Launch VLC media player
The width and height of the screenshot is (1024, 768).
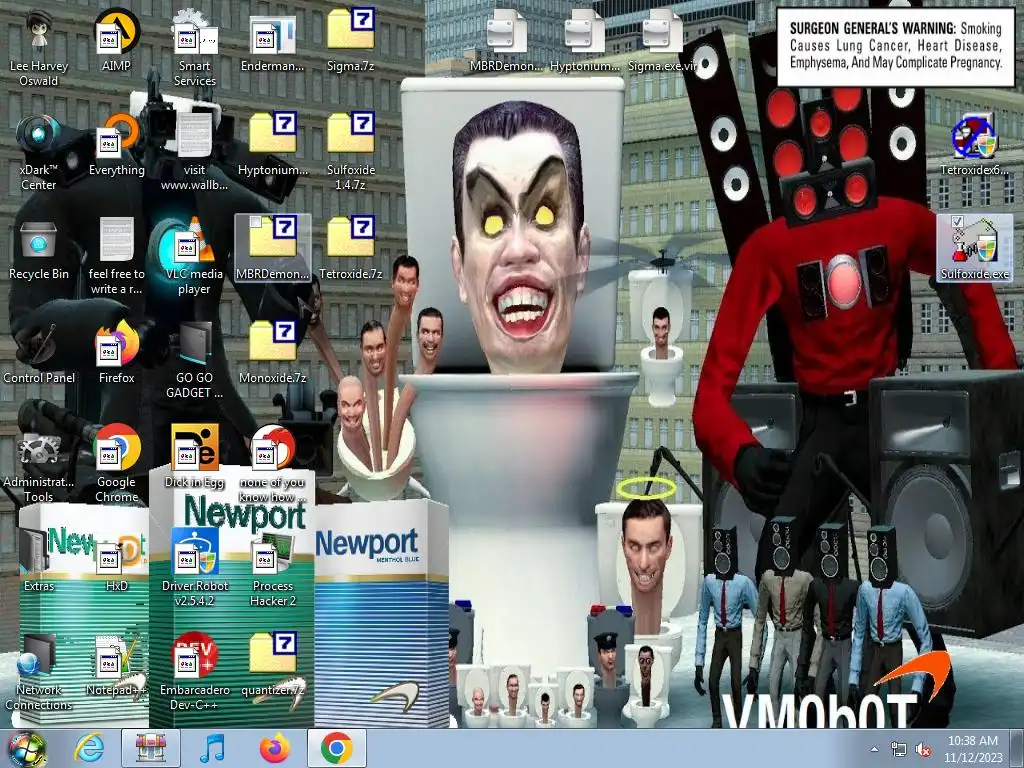pyautogui.click(x=194, y=256)
